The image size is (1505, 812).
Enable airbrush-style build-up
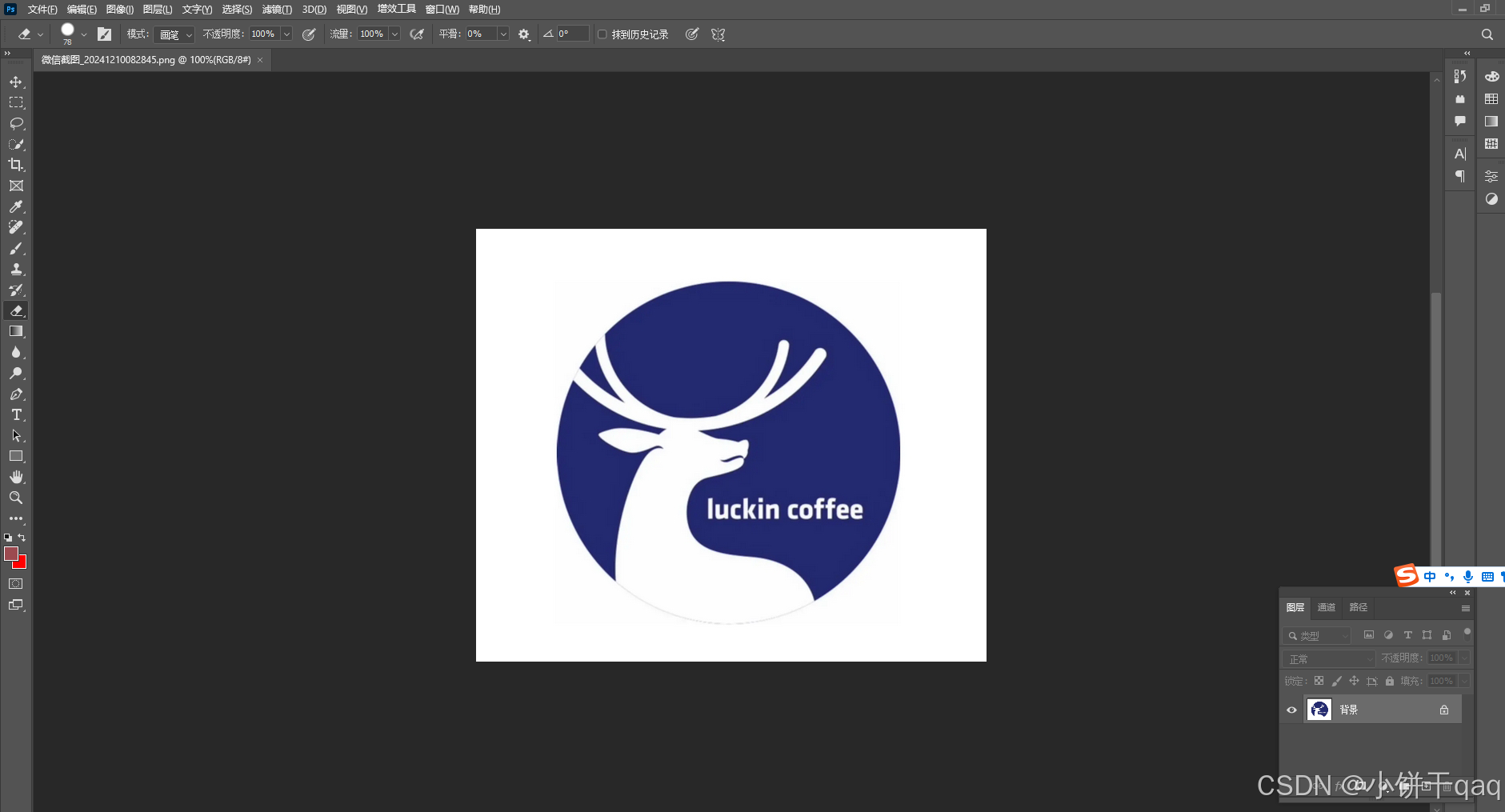pyautogui.click(x=417, y=34)
